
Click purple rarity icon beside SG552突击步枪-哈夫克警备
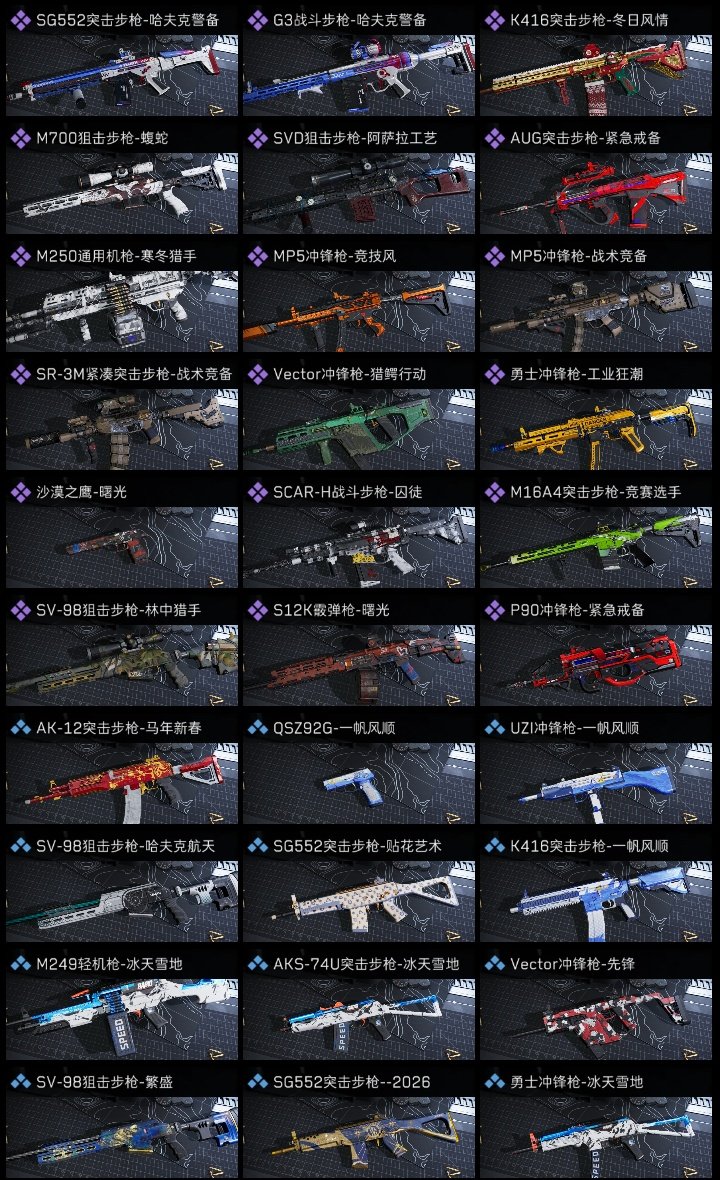click(20, 20)
